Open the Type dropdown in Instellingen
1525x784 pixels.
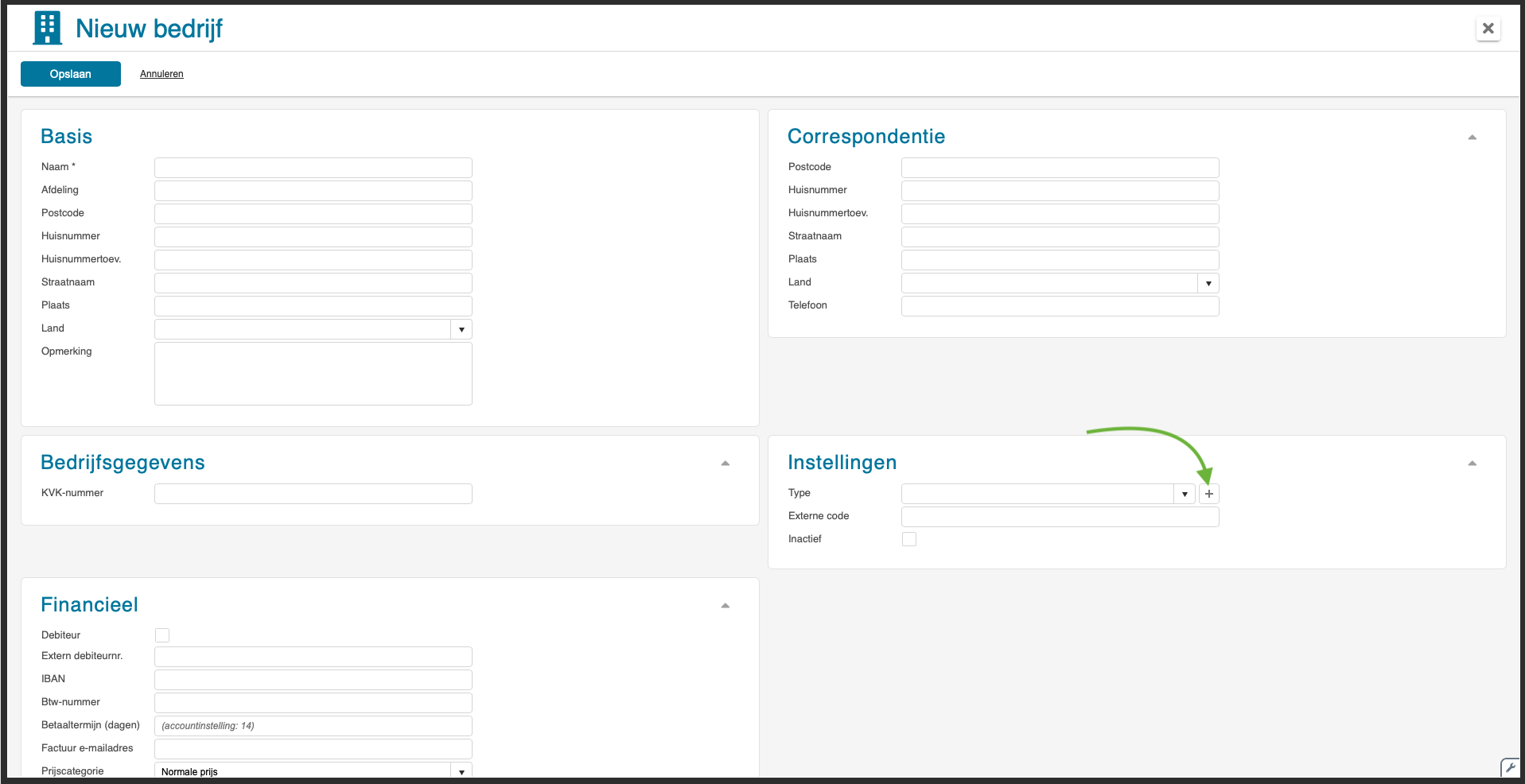(x=1185, y=494)
